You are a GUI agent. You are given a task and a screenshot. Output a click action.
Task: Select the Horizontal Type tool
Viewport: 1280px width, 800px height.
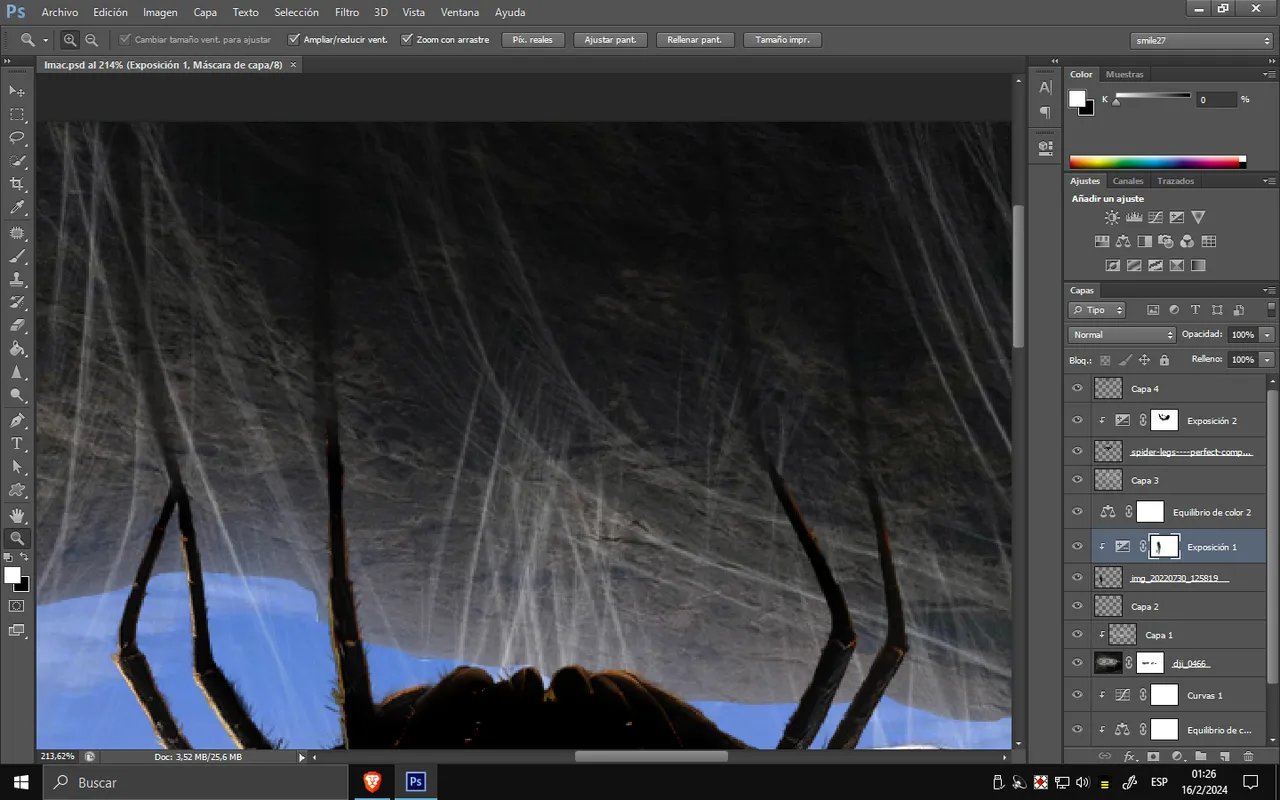tap(17, 443)
